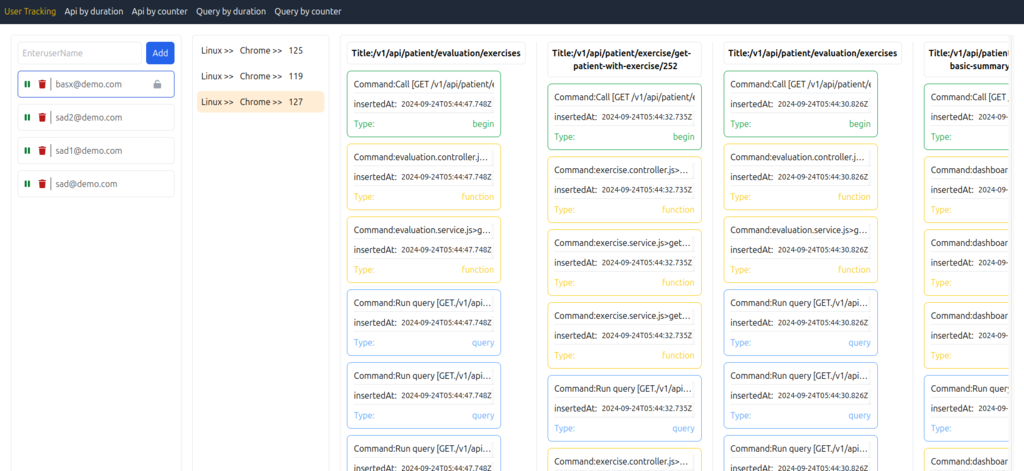Image resolution: width=1024 pixels, height=471 pixels.
Task: Select user sad@demo.com
Action: (96, 184)
